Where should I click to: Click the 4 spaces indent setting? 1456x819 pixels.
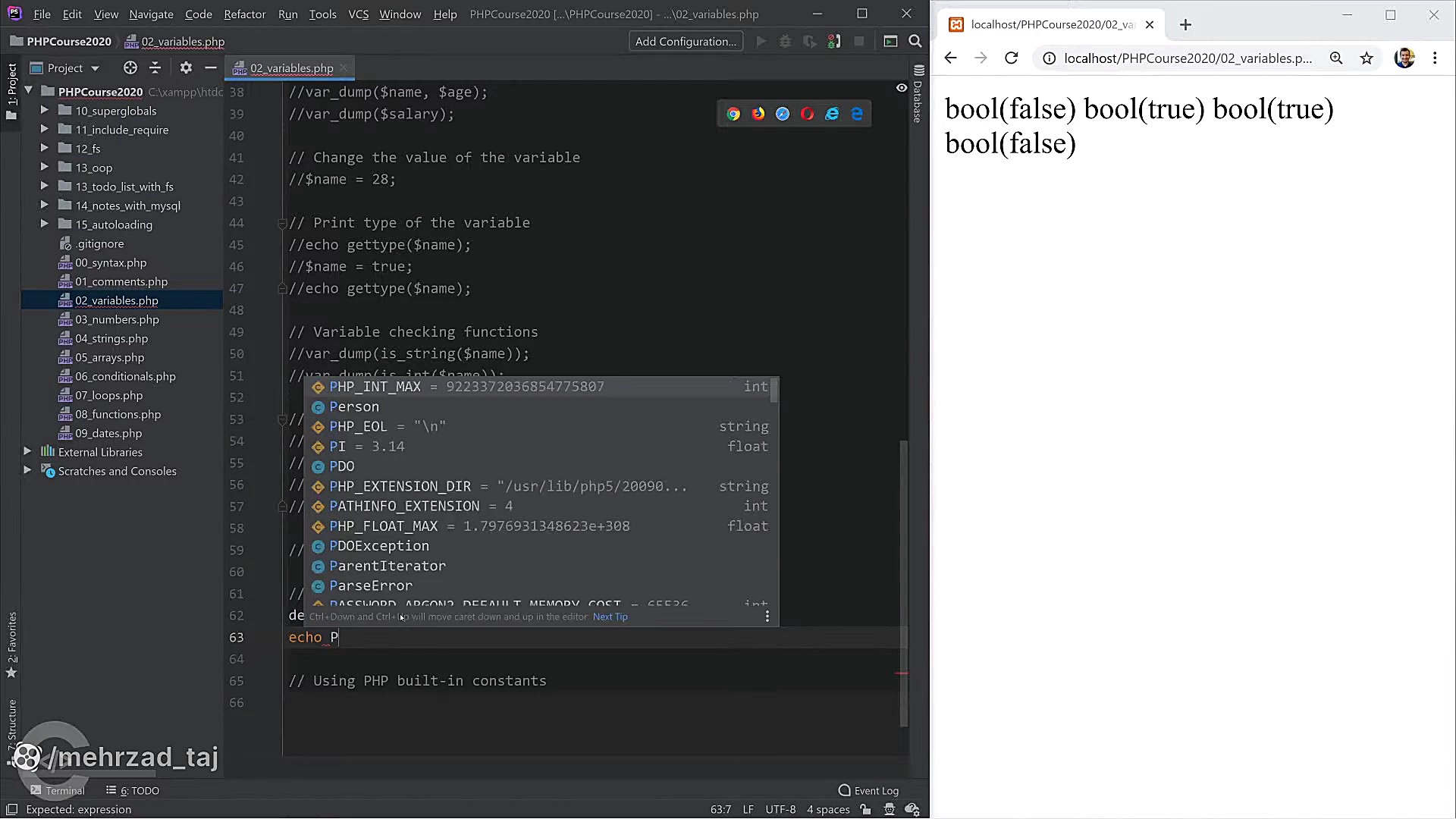click(x=828, y=809)
